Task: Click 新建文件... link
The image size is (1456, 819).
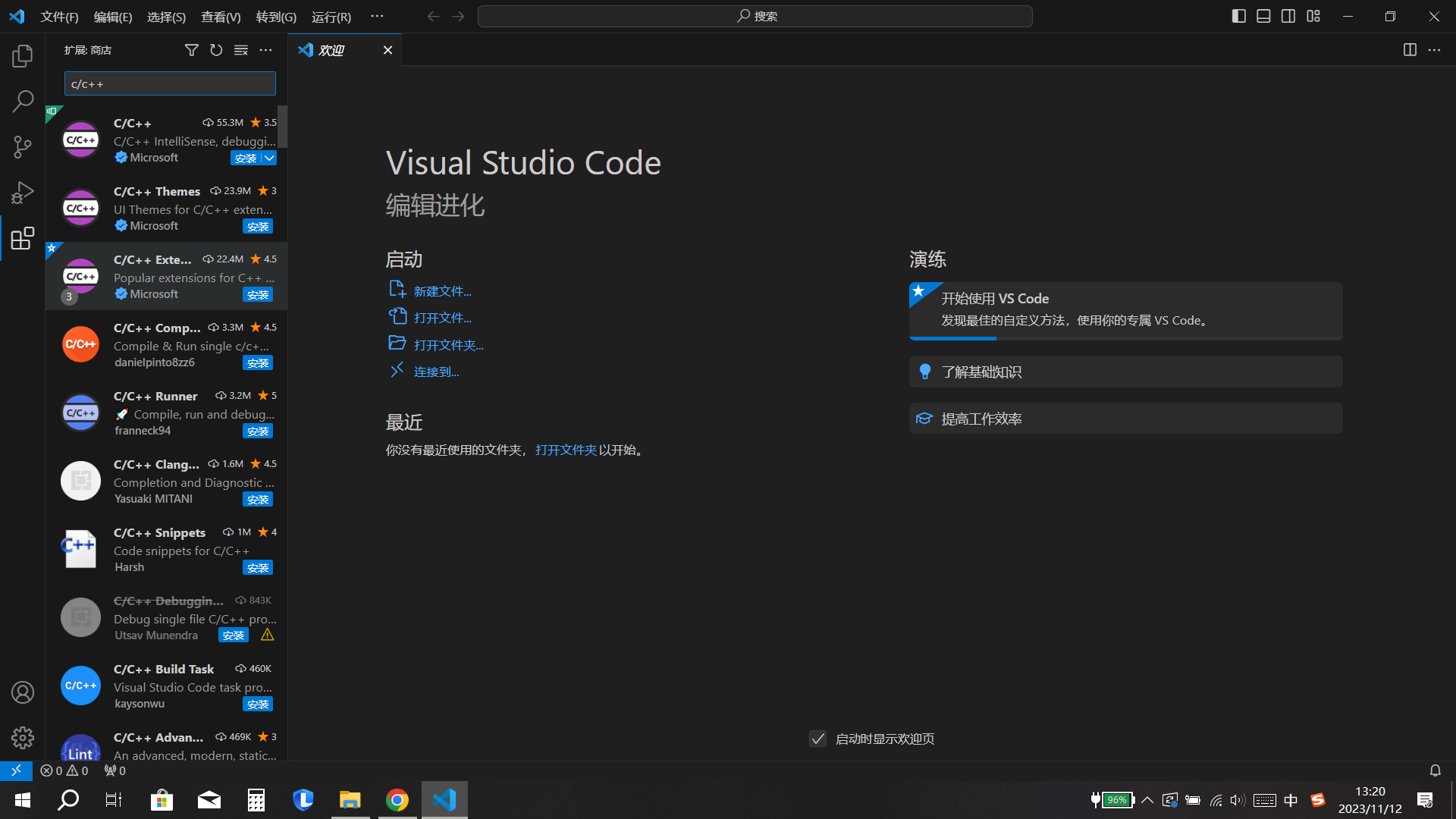Action: coord(442,291)
